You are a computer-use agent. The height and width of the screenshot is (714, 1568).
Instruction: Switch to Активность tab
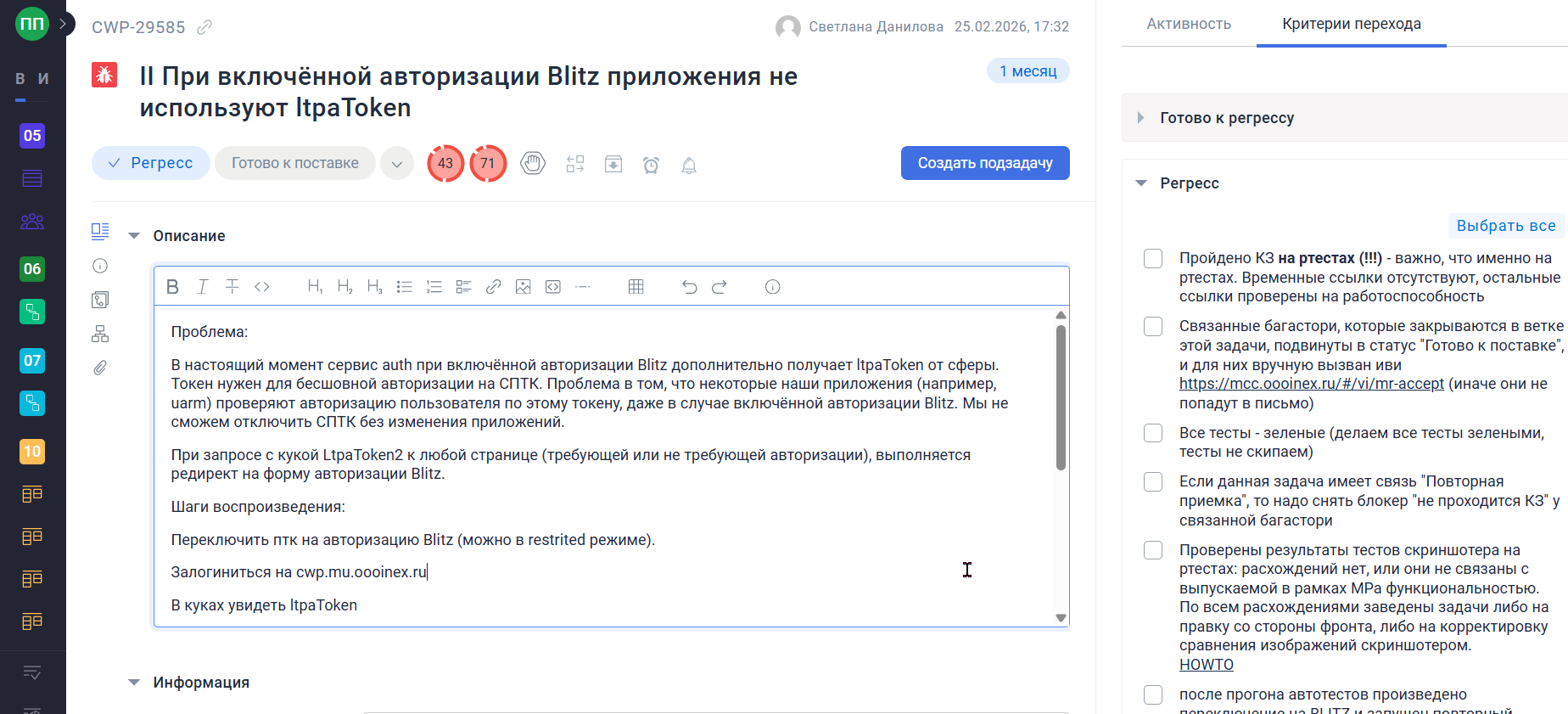(x=1189, y=24)
